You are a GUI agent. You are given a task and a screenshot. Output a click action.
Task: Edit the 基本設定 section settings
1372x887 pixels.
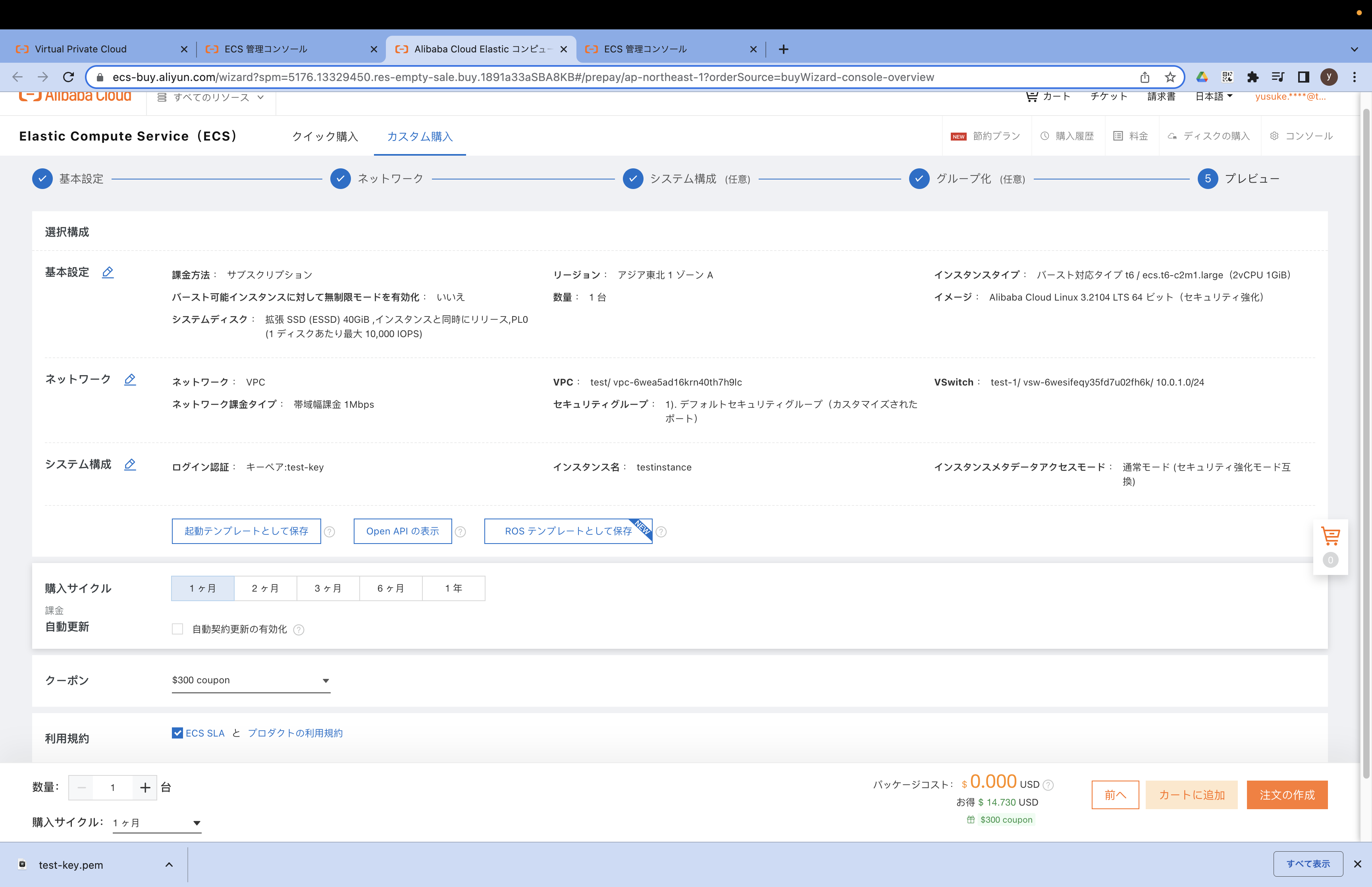tap(108, 272)
